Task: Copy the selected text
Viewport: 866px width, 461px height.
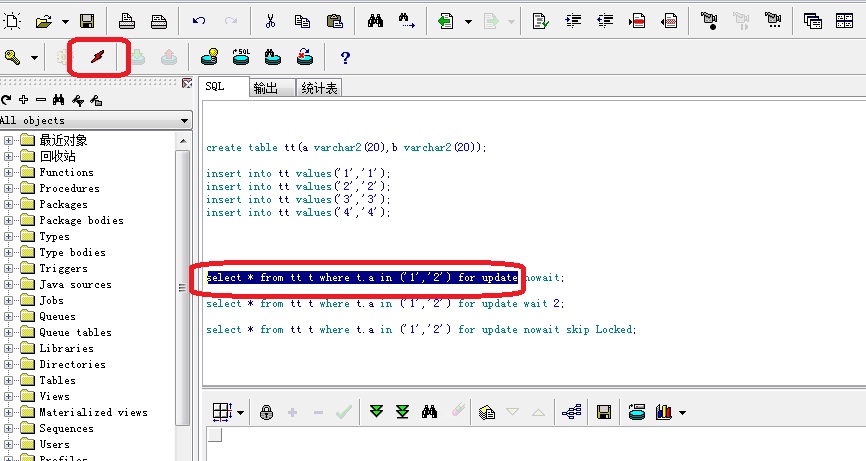Action: 302,21
